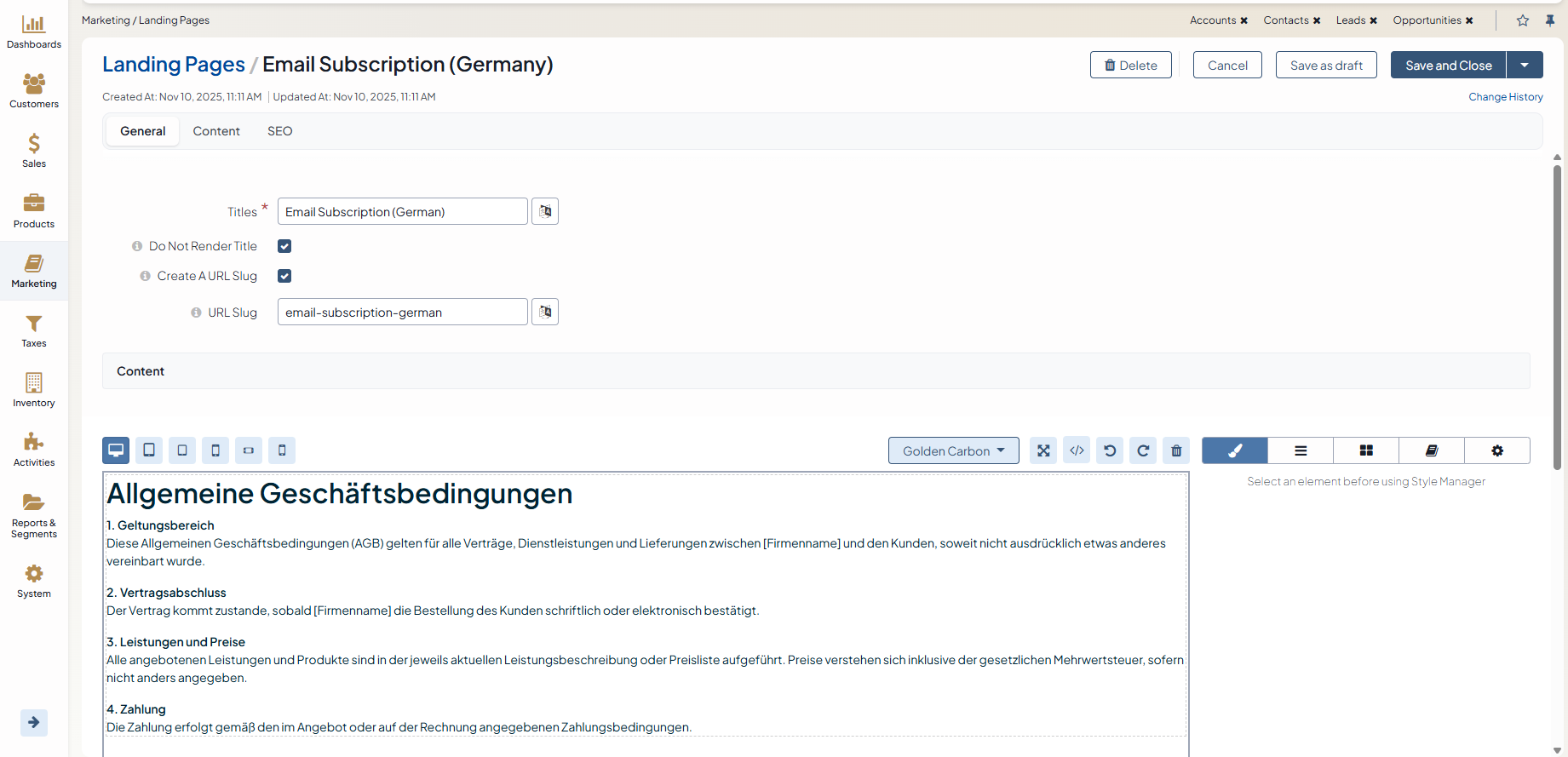Click into the URL Slug input field
The width and height of the screenshot is (1568, 757).
(x=402, y=313)
